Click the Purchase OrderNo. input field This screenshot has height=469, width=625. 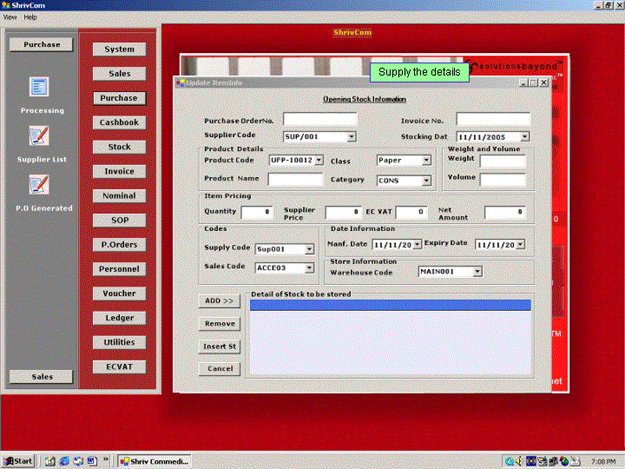coord(320,119)
